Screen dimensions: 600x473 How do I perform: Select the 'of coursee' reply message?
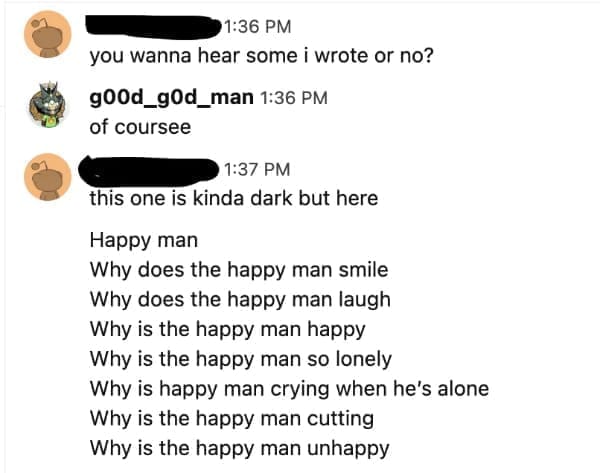[x=140, y=127]
